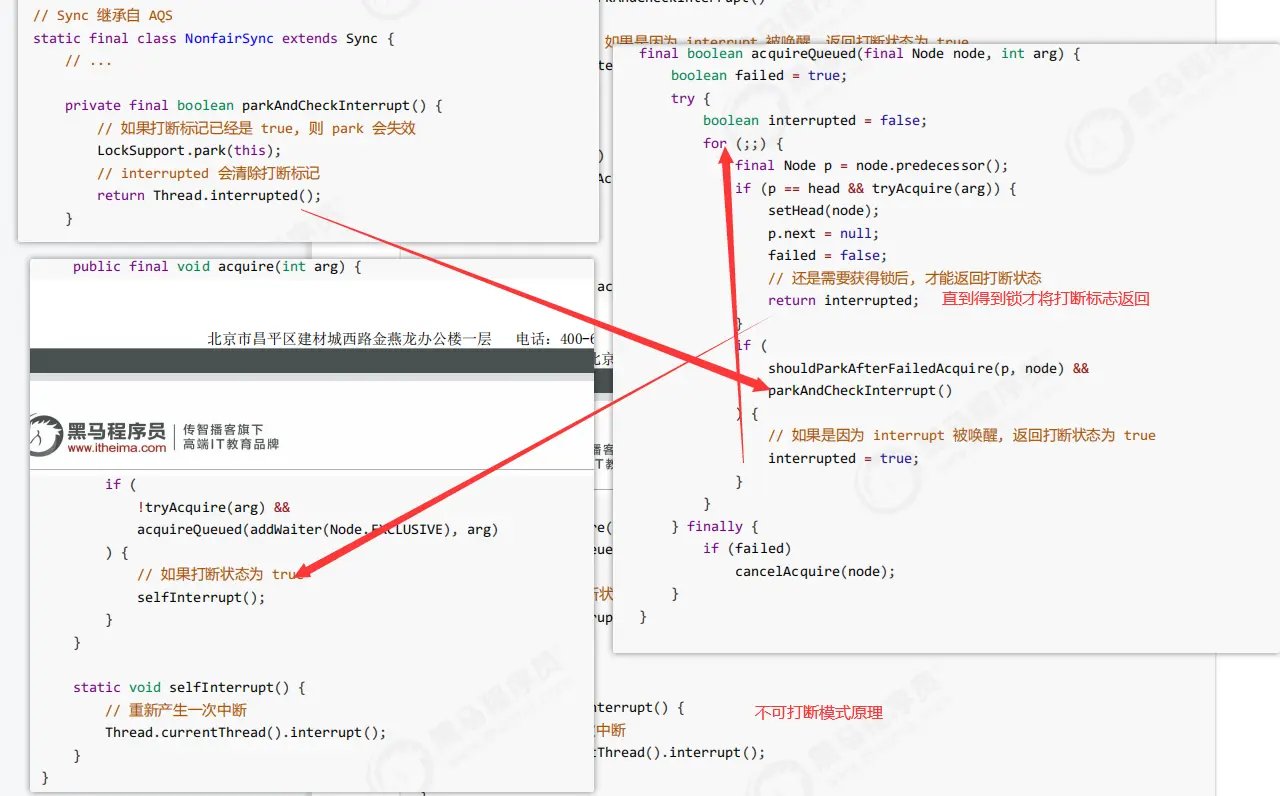Click 'shouldParkAfterFailedAcquire(p, node) &&' line
The height and width of the screenshot is (796, 1280).
coord(929,368)
